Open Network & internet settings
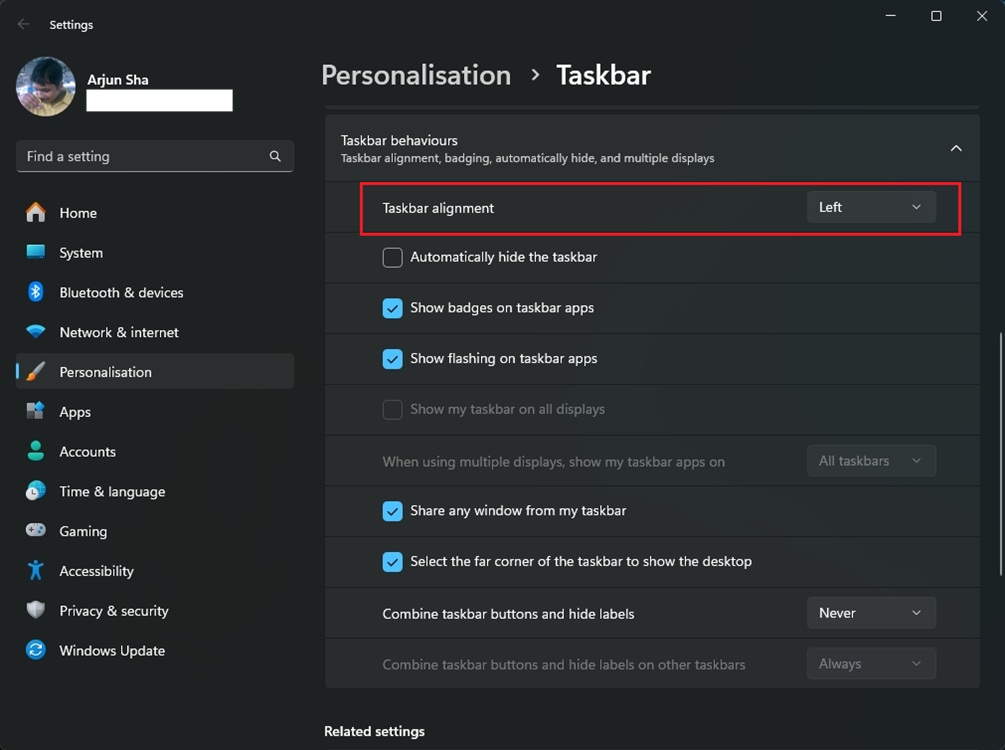This screenshot has width=1005, height=750. (36, 332)
